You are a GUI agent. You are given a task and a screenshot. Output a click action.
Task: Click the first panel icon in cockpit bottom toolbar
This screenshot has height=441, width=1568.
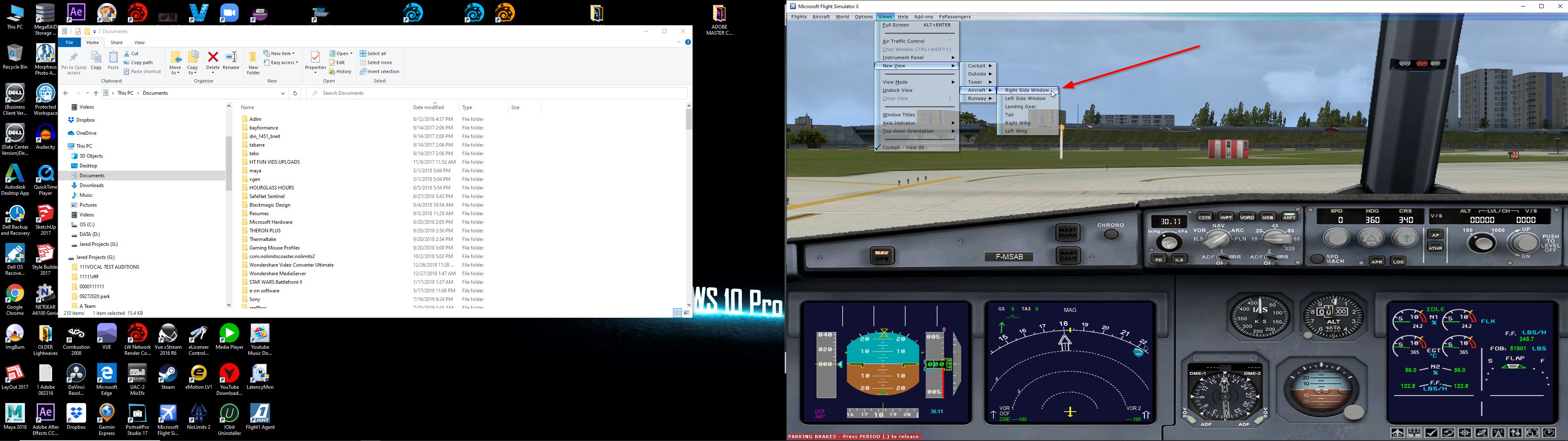coord(1398,432)
